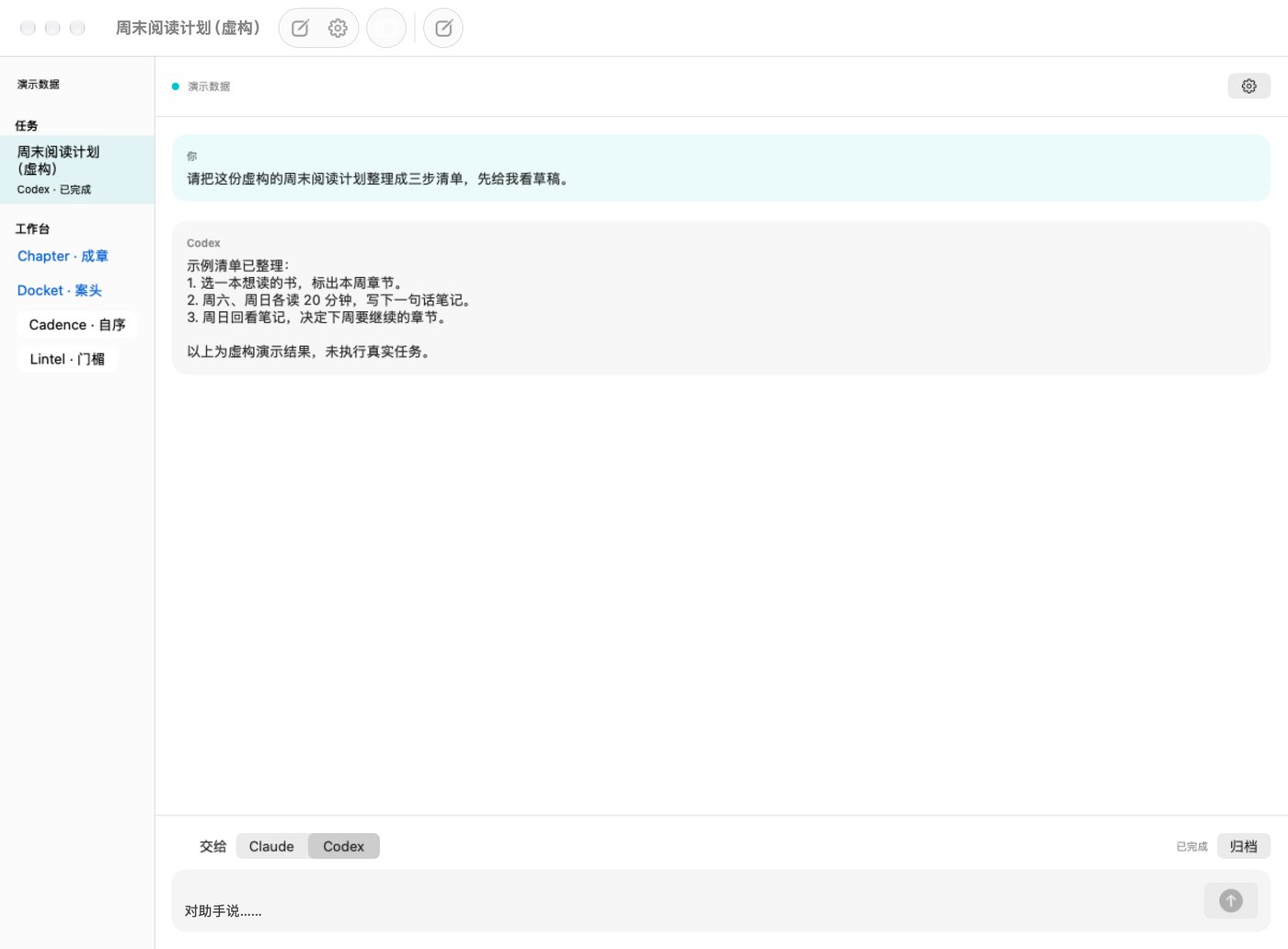
Task: Click the user message starting 请把这份虚构的
Action: [380, 179]
